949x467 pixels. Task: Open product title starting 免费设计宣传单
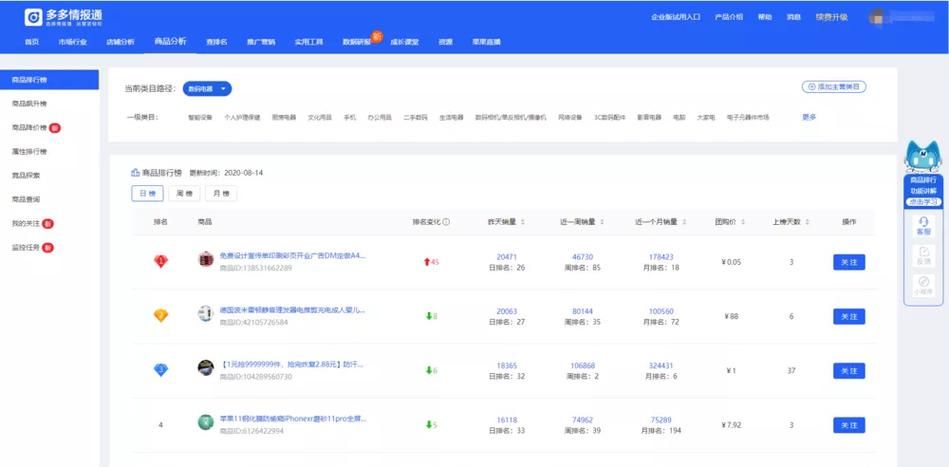tap(292, 256)
